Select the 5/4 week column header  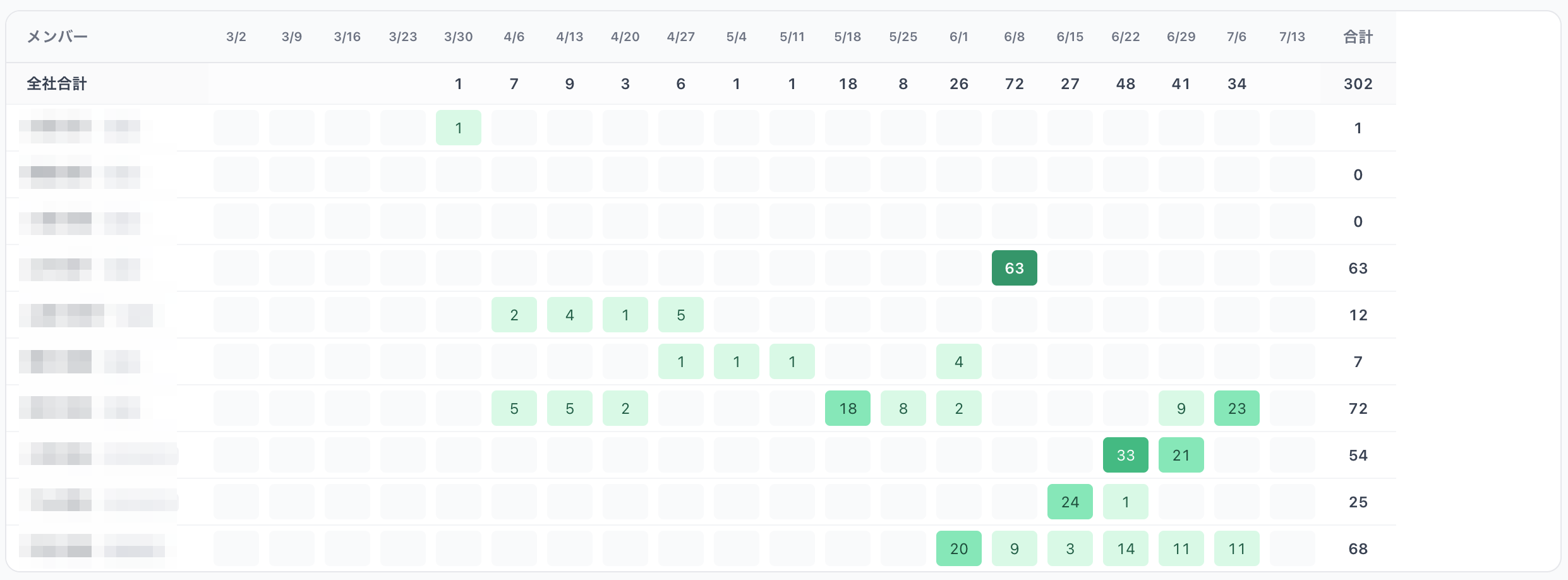[x=737, y=37]
